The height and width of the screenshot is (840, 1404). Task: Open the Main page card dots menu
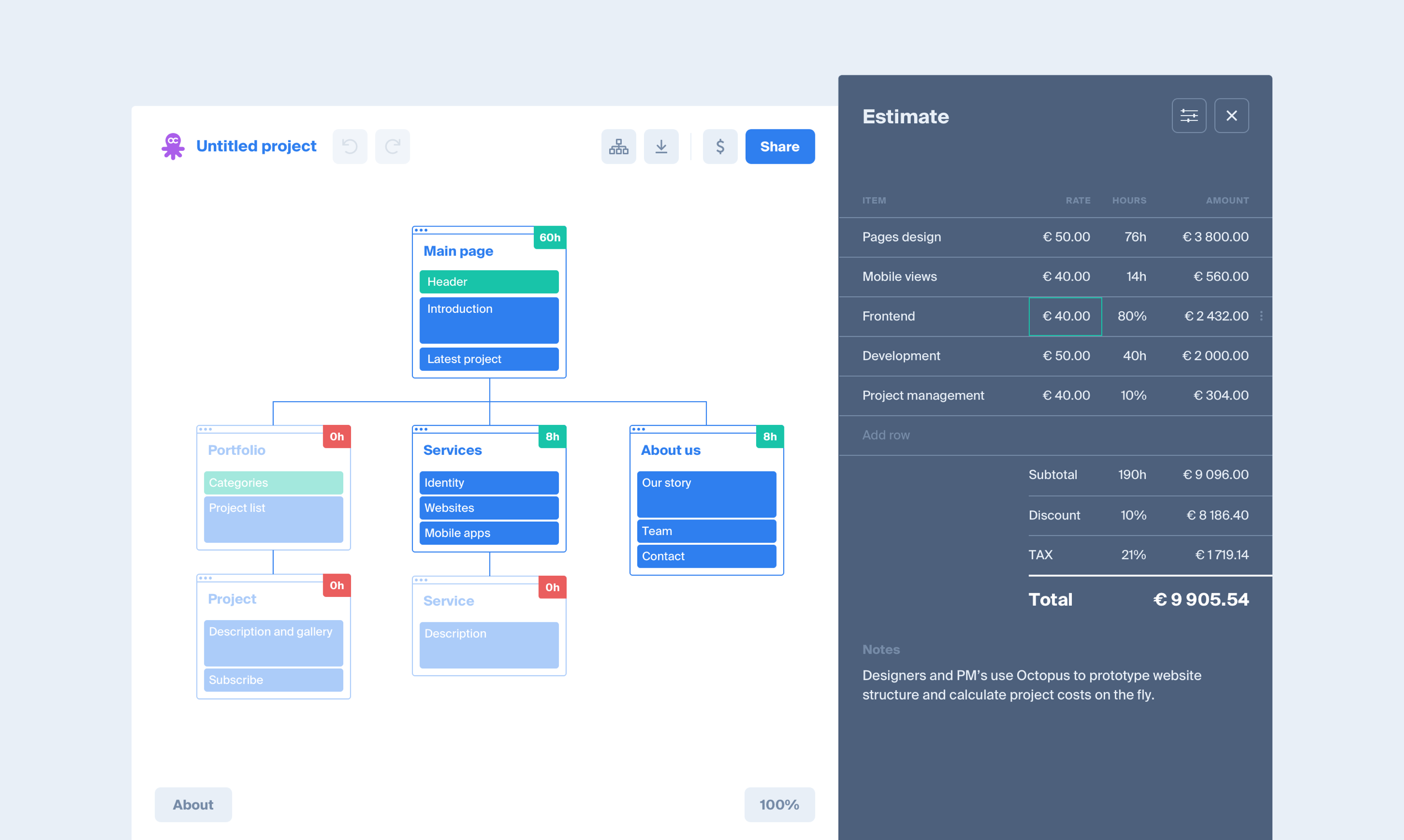coord(421,230)
